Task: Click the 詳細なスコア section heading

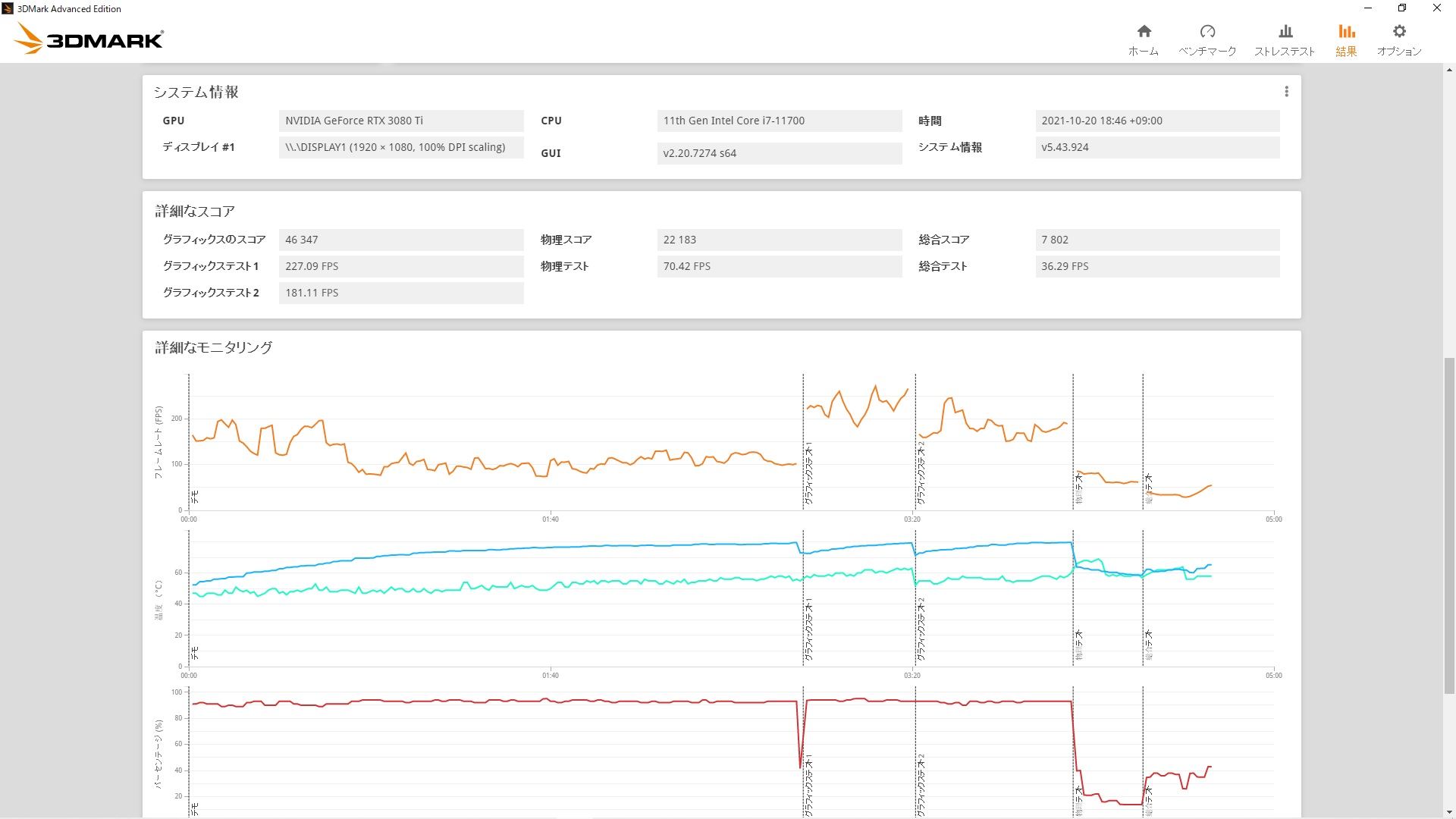Action: [x=195, y=211]
